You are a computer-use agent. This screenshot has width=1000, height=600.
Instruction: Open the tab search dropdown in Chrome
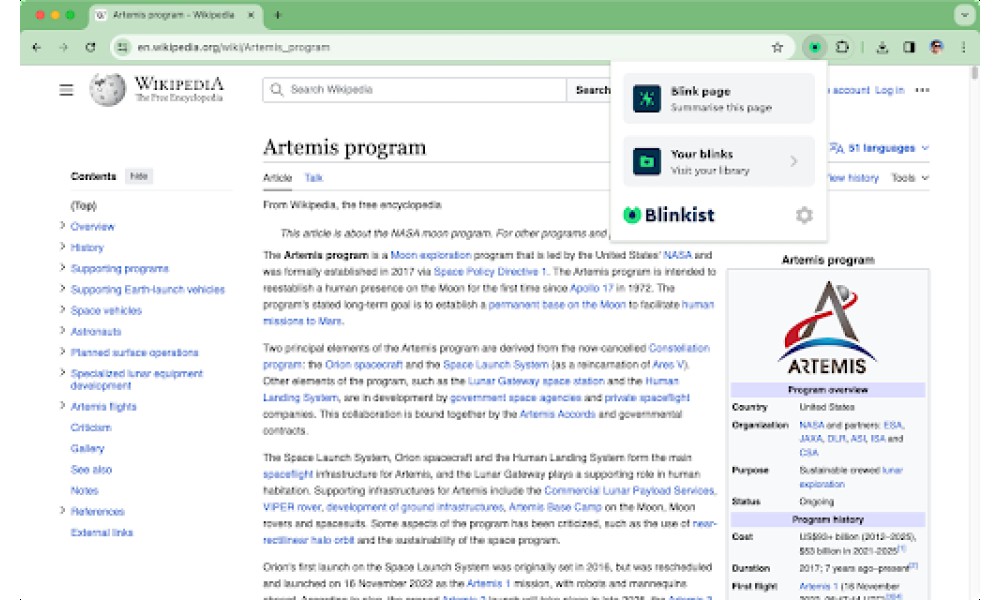966,15
